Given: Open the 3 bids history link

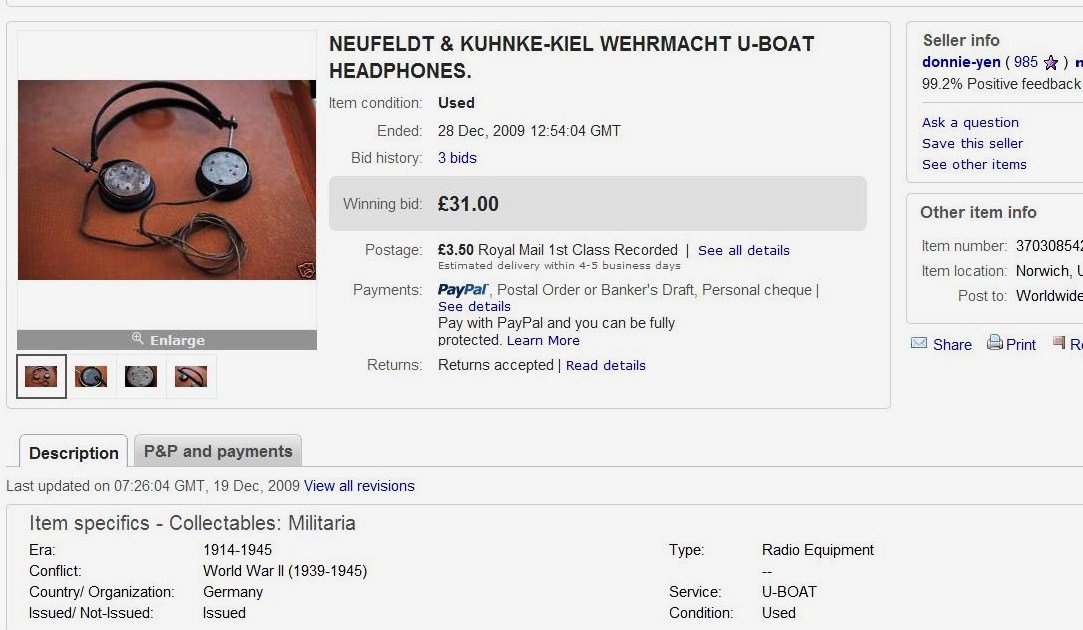Looking at the screenshot, I should 457,158.
